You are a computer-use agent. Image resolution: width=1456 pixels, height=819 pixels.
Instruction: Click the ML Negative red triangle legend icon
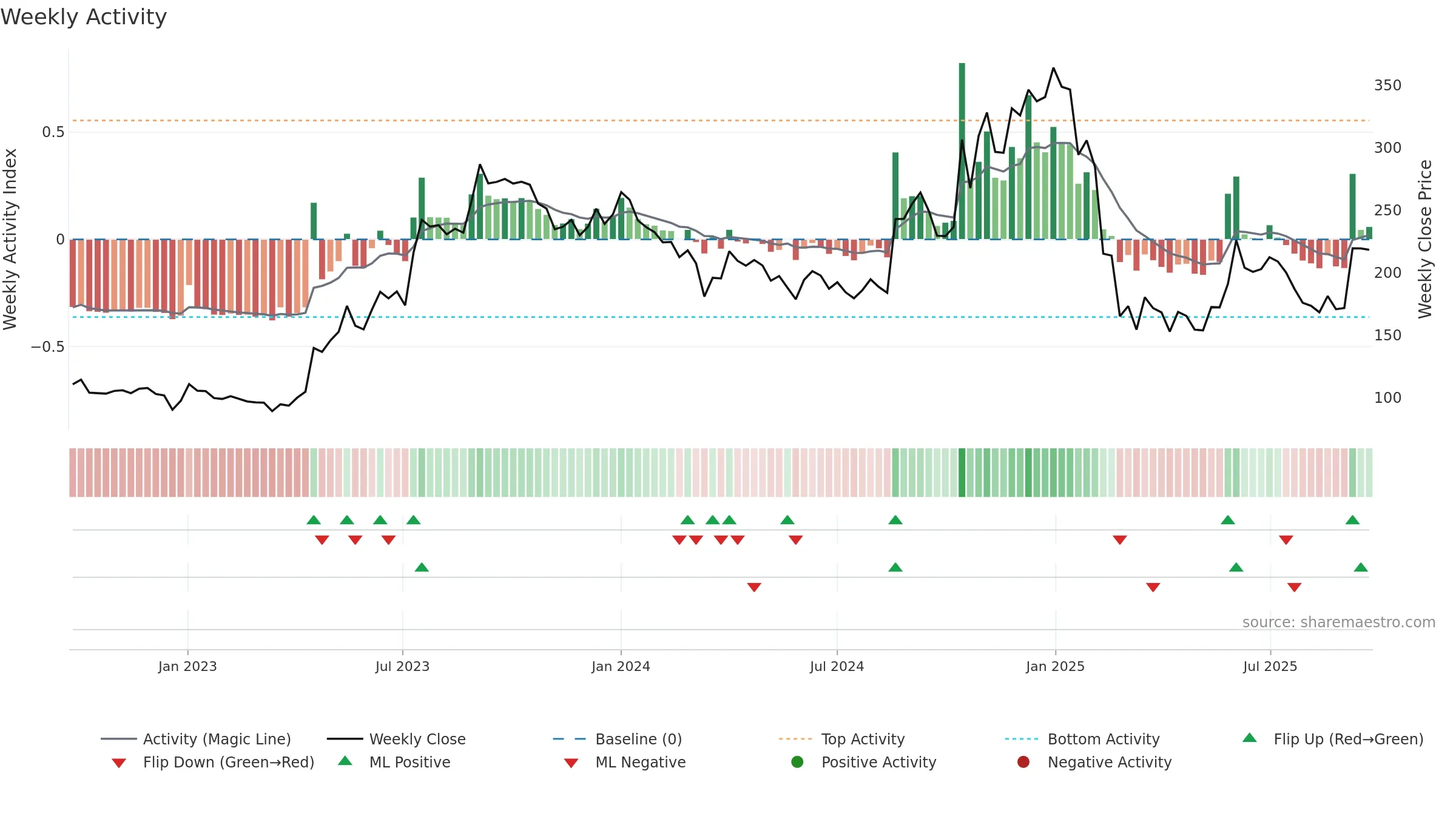[x=571, y=763]
